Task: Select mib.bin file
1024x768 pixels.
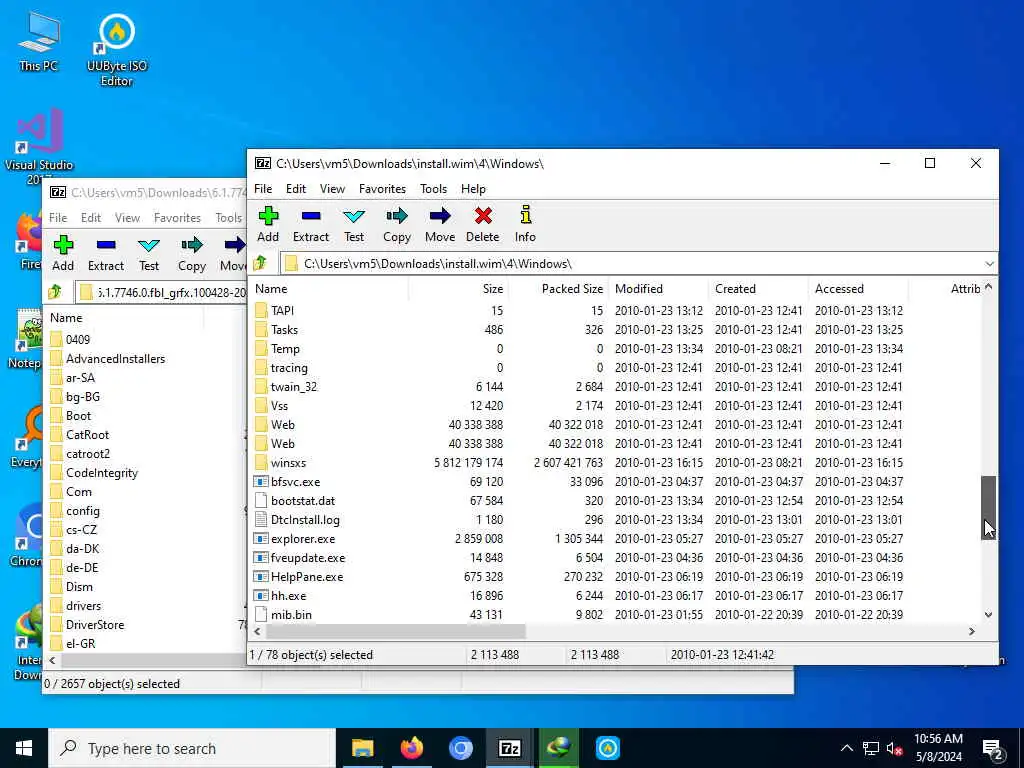Action: pos(615,615)
